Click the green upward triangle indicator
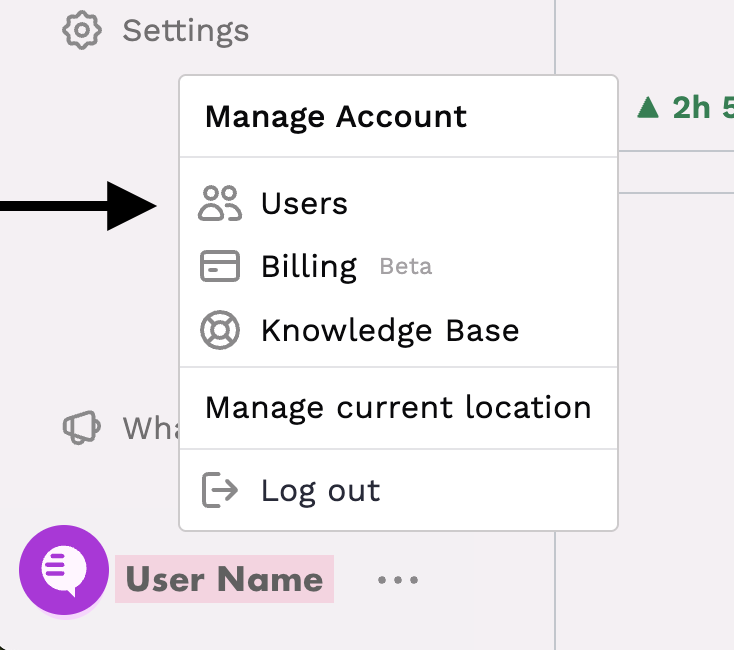734x650 pixels. point(648,107)
